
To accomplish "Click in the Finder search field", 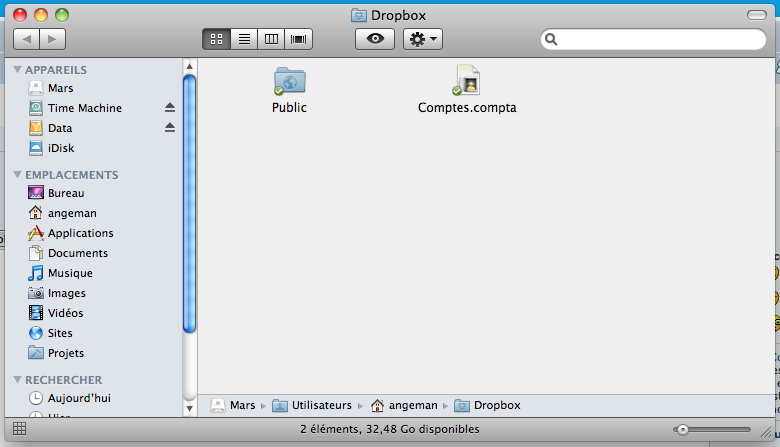I will 653,39.
